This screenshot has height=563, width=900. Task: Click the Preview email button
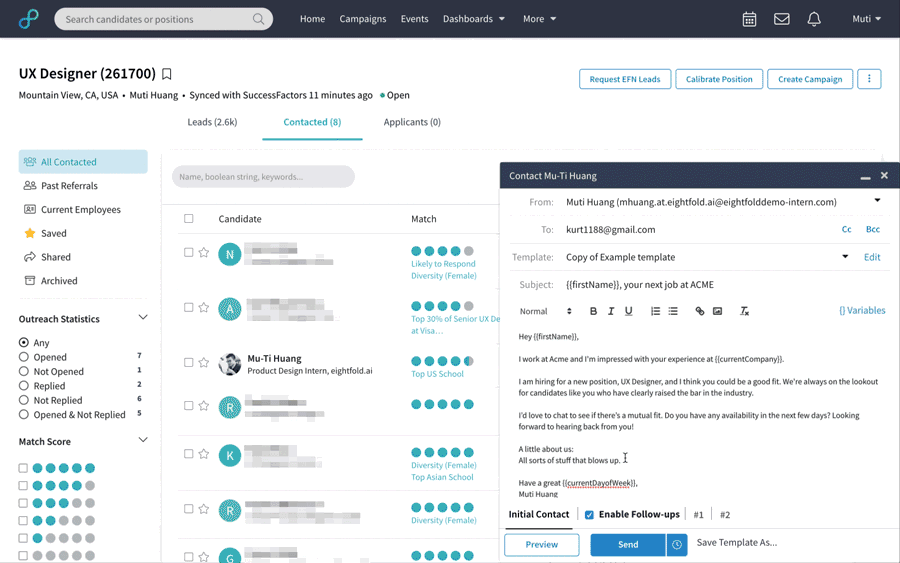point(541,545)
